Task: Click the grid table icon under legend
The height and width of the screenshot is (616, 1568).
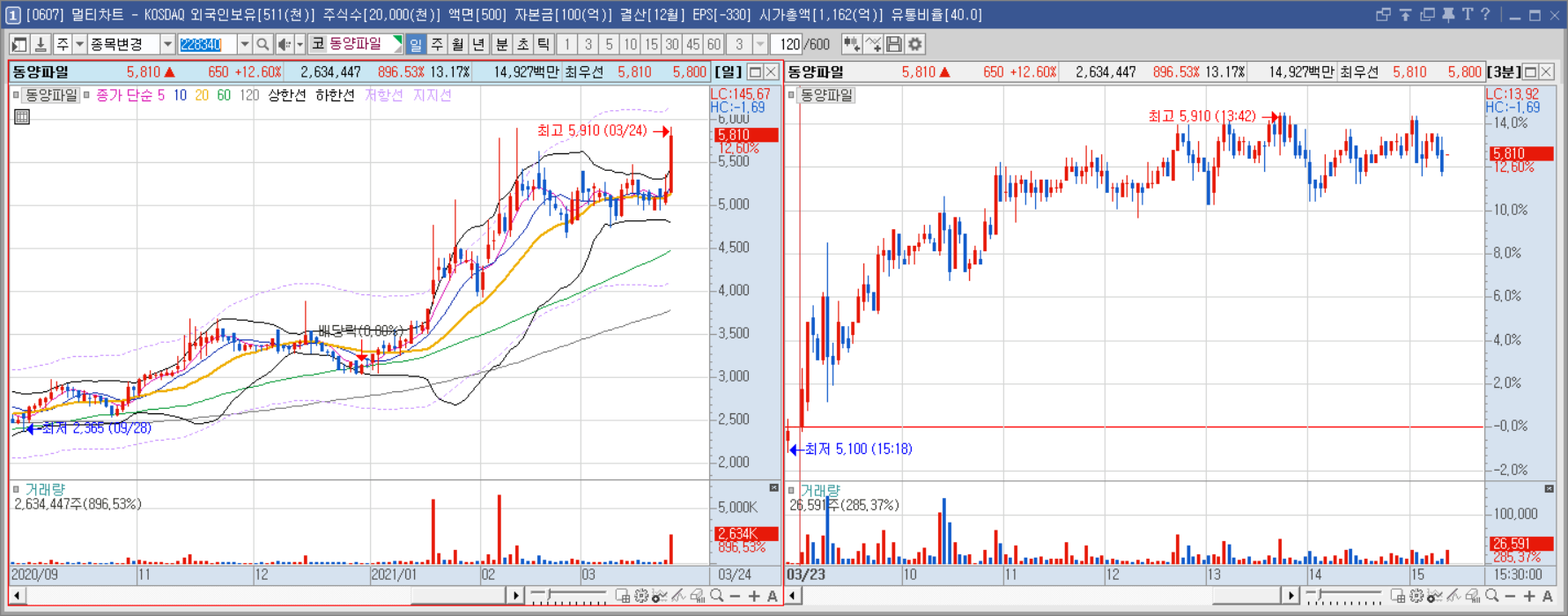Action: [x=22, y=116]
